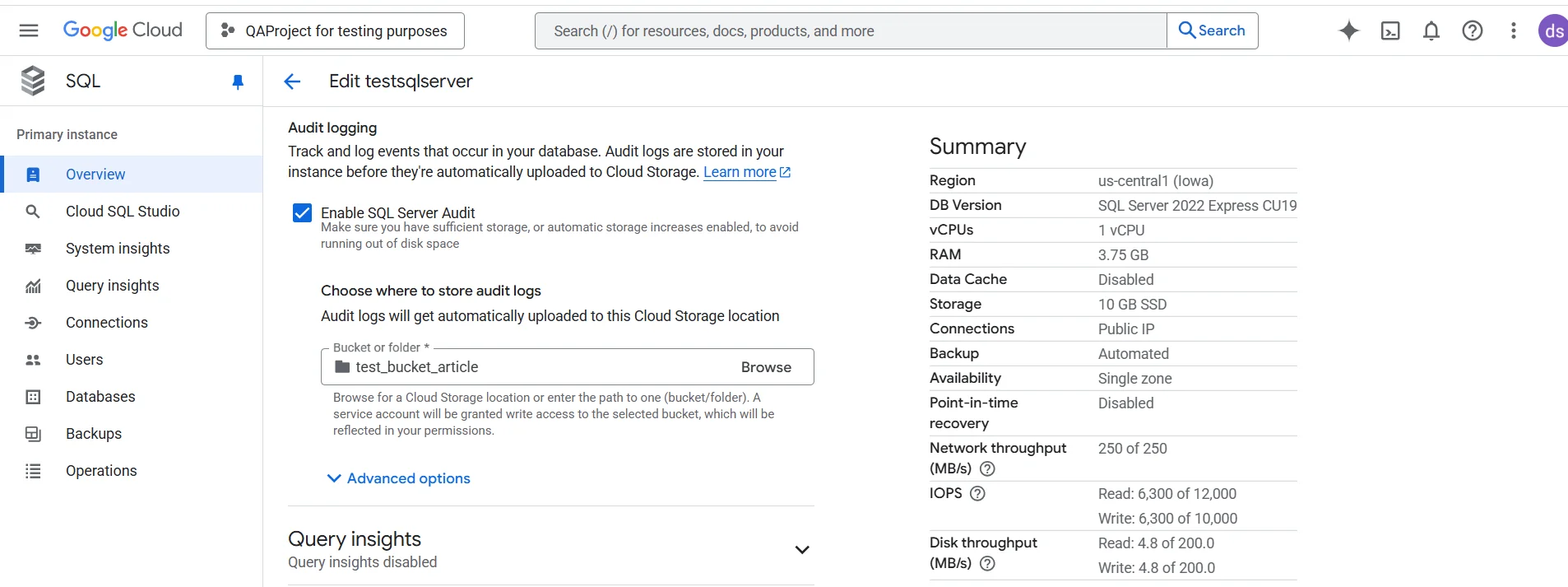Open the notifications bell

point(1431,30)
